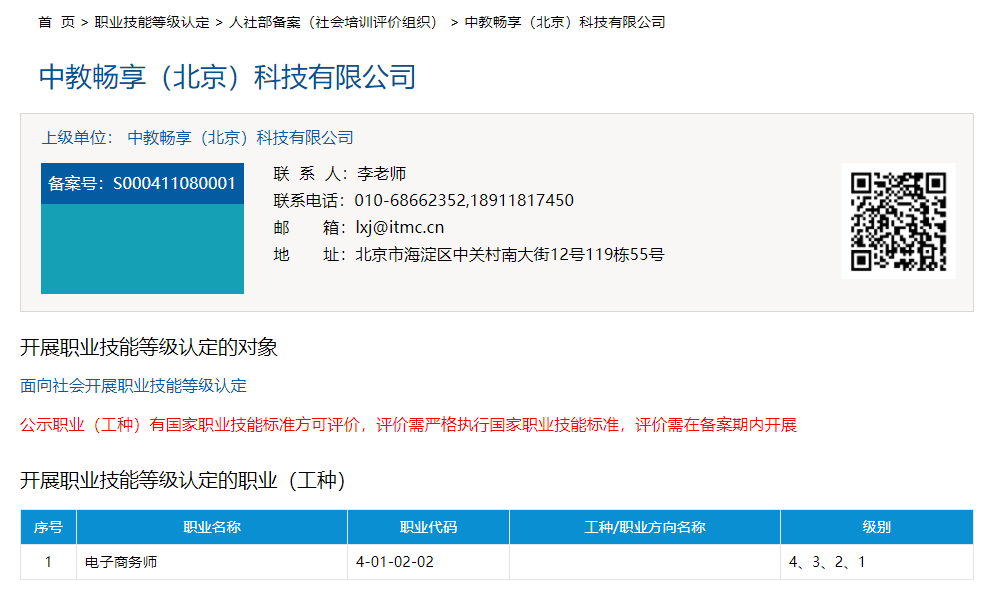Click 面向社会开展职业技能等级认定 text
Viewport: 988px width, 600px height.
tap(134, 386)
